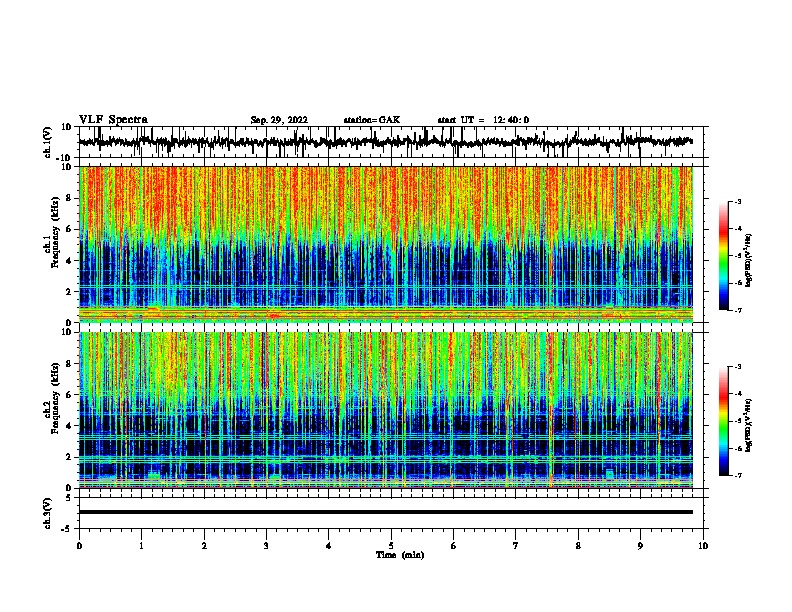The height and width of the screenshot is (612, 792).
Task: Select the date text "Sep. 29, 2022"
Action: click(279, 120)
